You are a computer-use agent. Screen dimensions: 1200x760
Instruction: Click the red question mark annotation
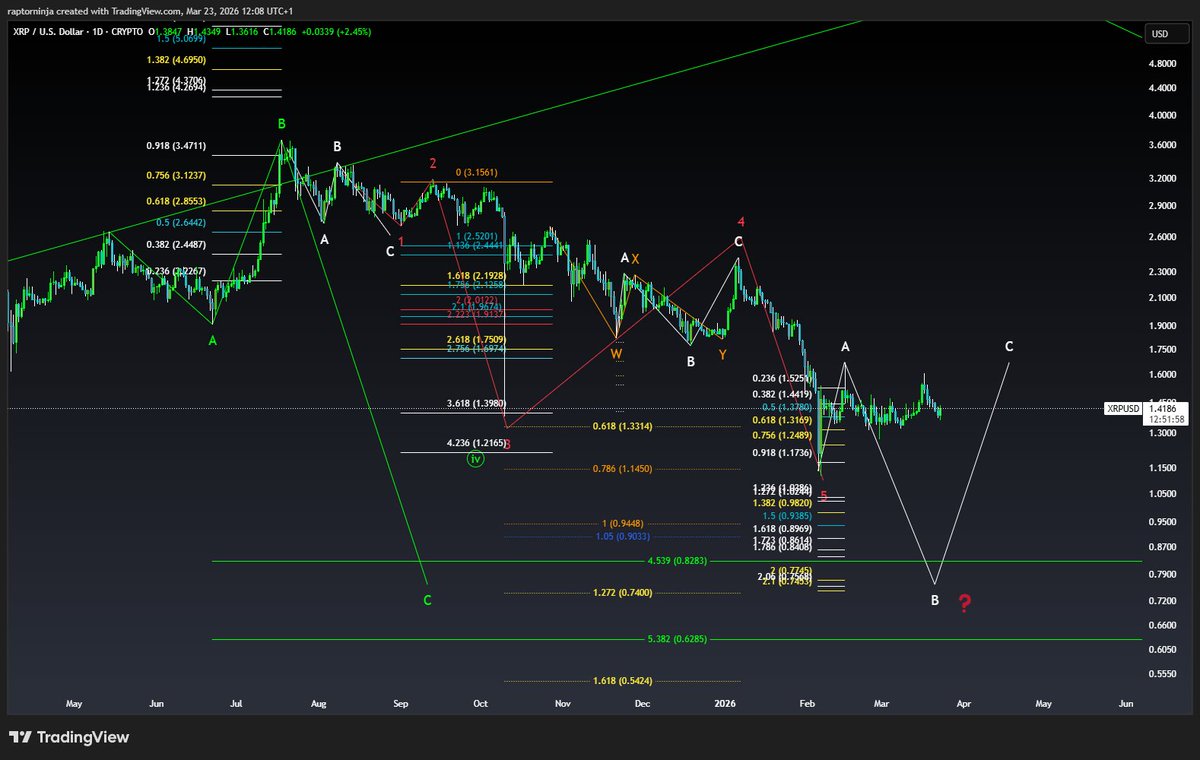pyautogui.click(x=965, y=603)
